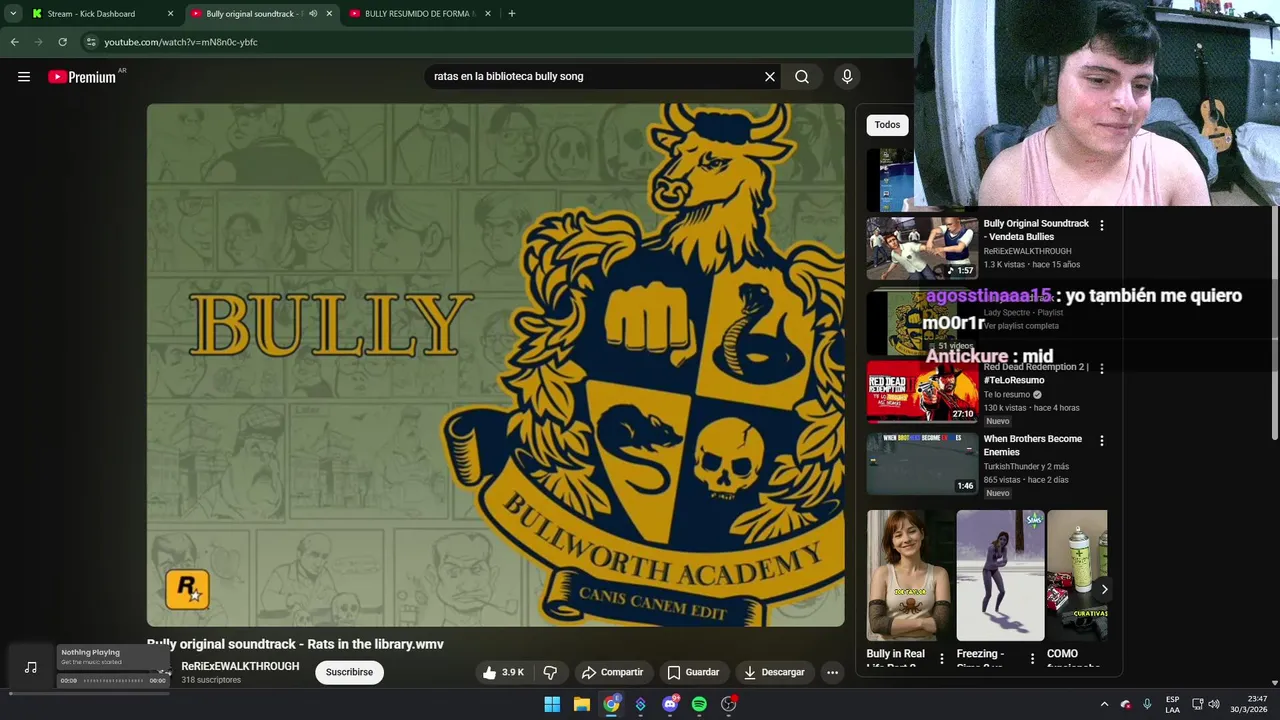The image size is (1280, 720).
Task: Click Compartir to share the video
Action: pos(612,672)
